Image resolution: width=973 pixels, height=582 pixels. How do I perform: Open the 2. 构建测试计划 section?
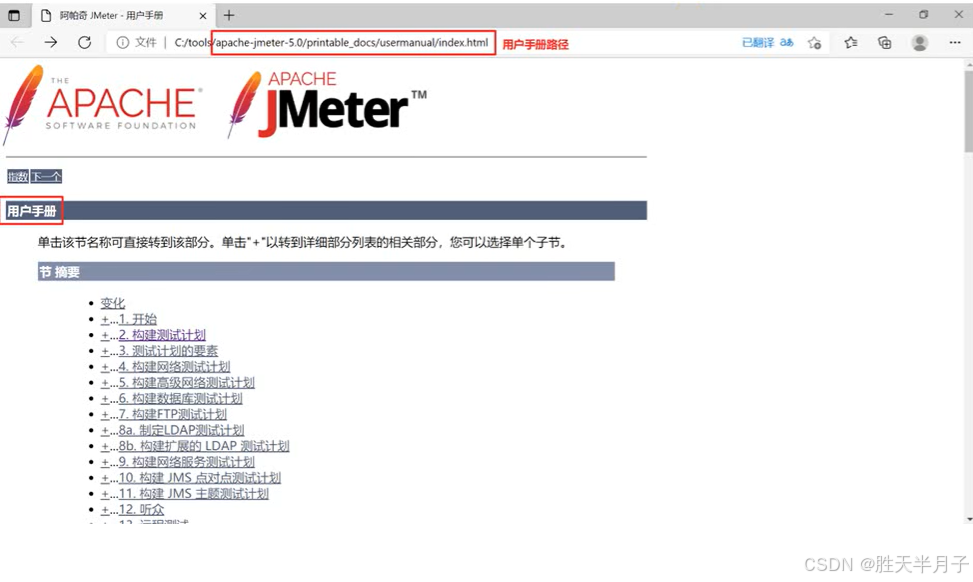click(x=162, y=335)
